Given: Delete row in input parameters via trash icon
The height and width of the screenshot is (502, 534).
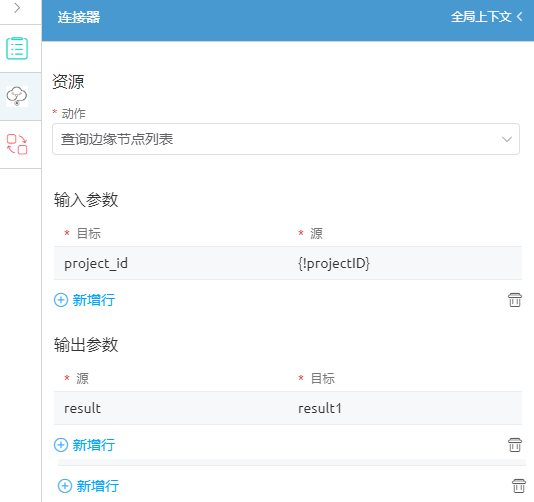Looking at the screenshot, I should tap(515, 300).
